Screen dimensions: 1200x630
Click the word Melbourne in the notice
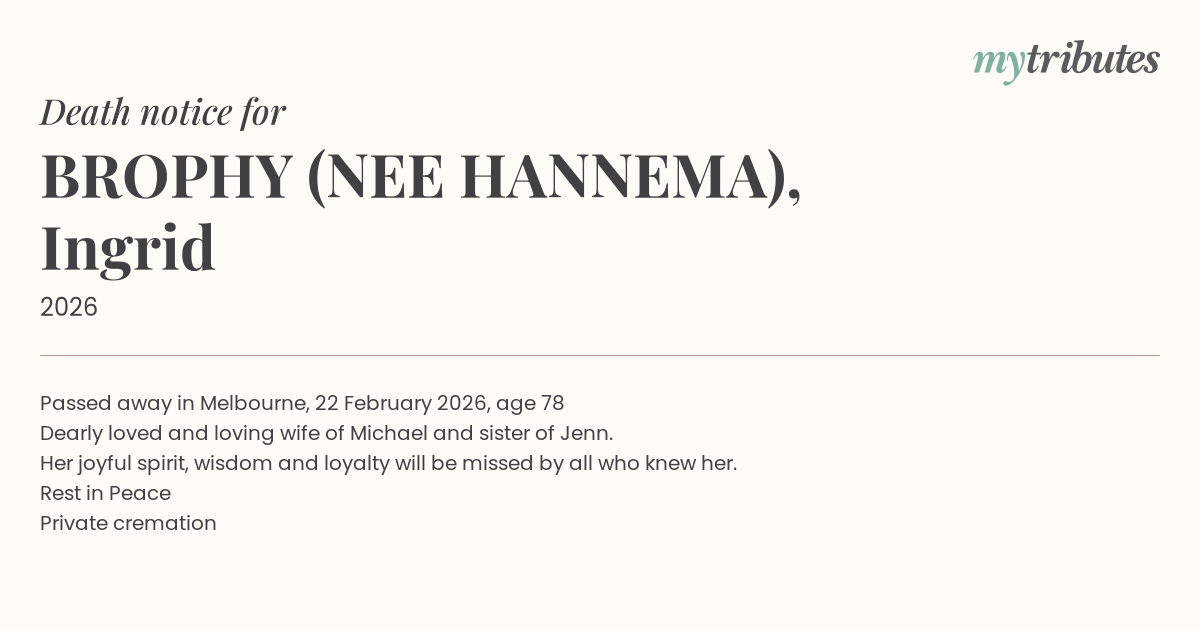[x=251, y=403]
